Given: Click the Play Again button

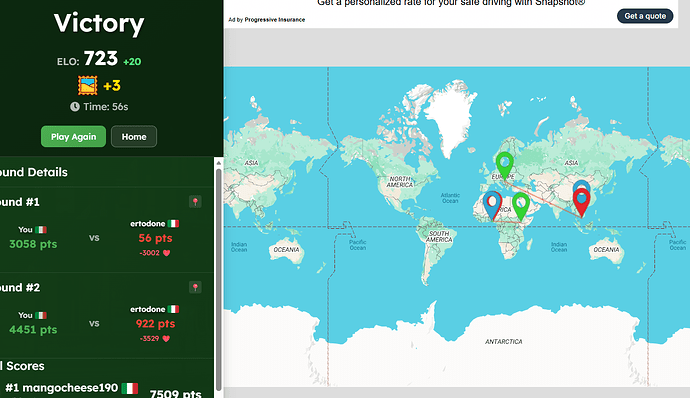Looking at the screenshot, I should coord(73,136).
